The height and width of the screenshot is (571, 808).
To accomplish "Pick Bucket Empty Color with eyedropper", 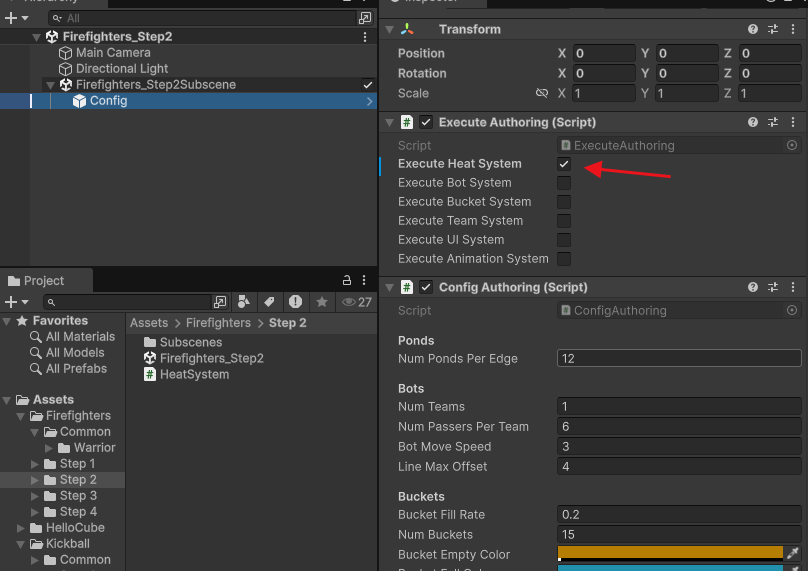I will [x=793, y=554].
